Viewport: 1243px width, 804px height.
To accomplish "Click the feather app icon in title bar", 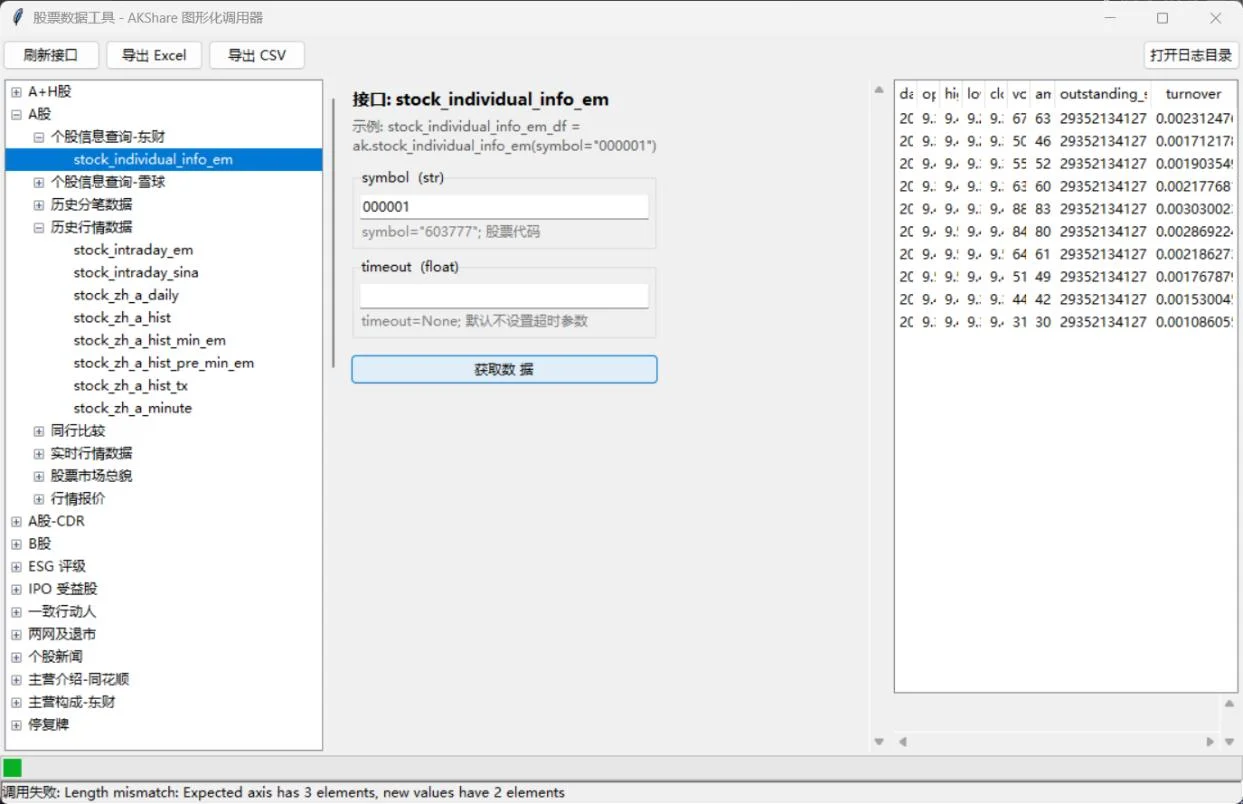I will pos(17,18).
